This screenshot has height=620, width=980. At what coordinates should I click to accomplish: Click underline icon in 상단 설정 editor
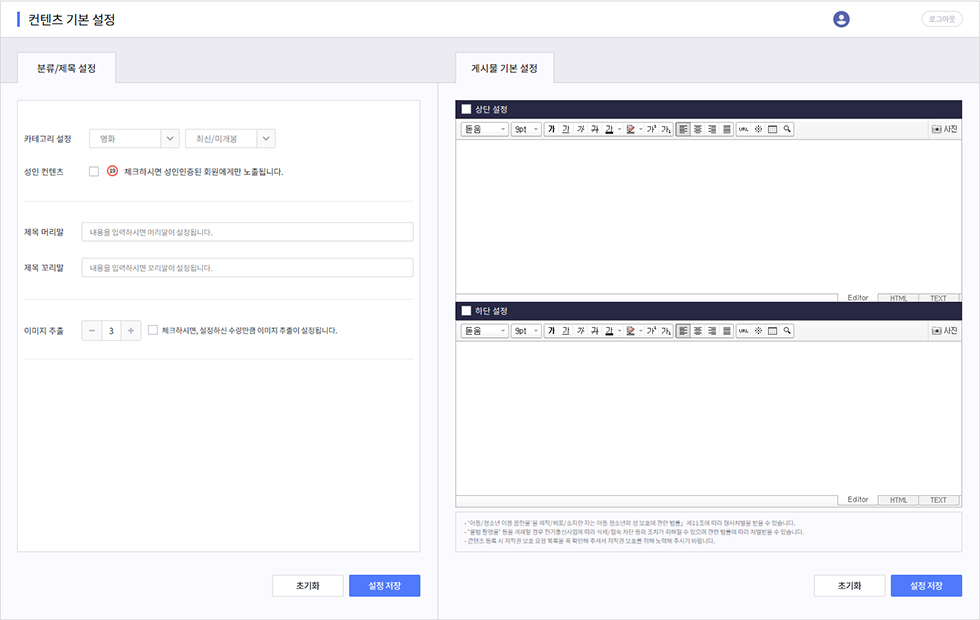(x=566, y=129)
